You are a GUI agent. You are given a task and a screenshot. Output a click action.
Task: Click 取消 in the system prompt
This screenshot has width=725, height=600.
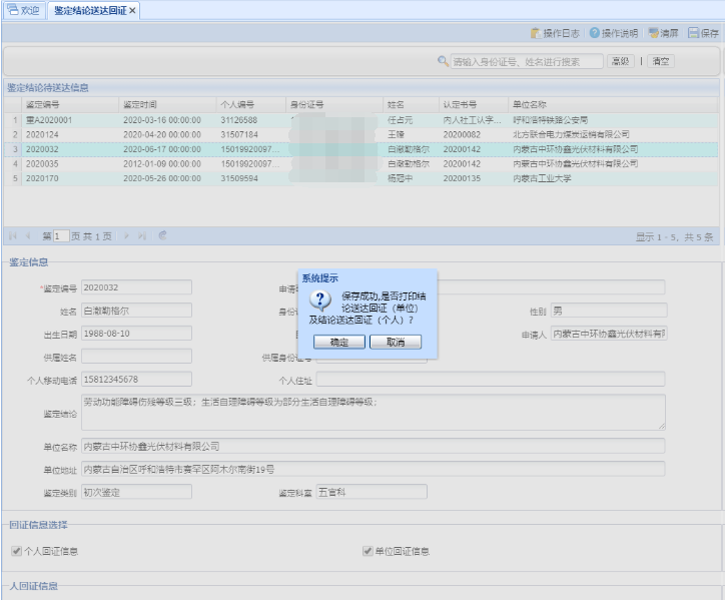click(395, 342)
